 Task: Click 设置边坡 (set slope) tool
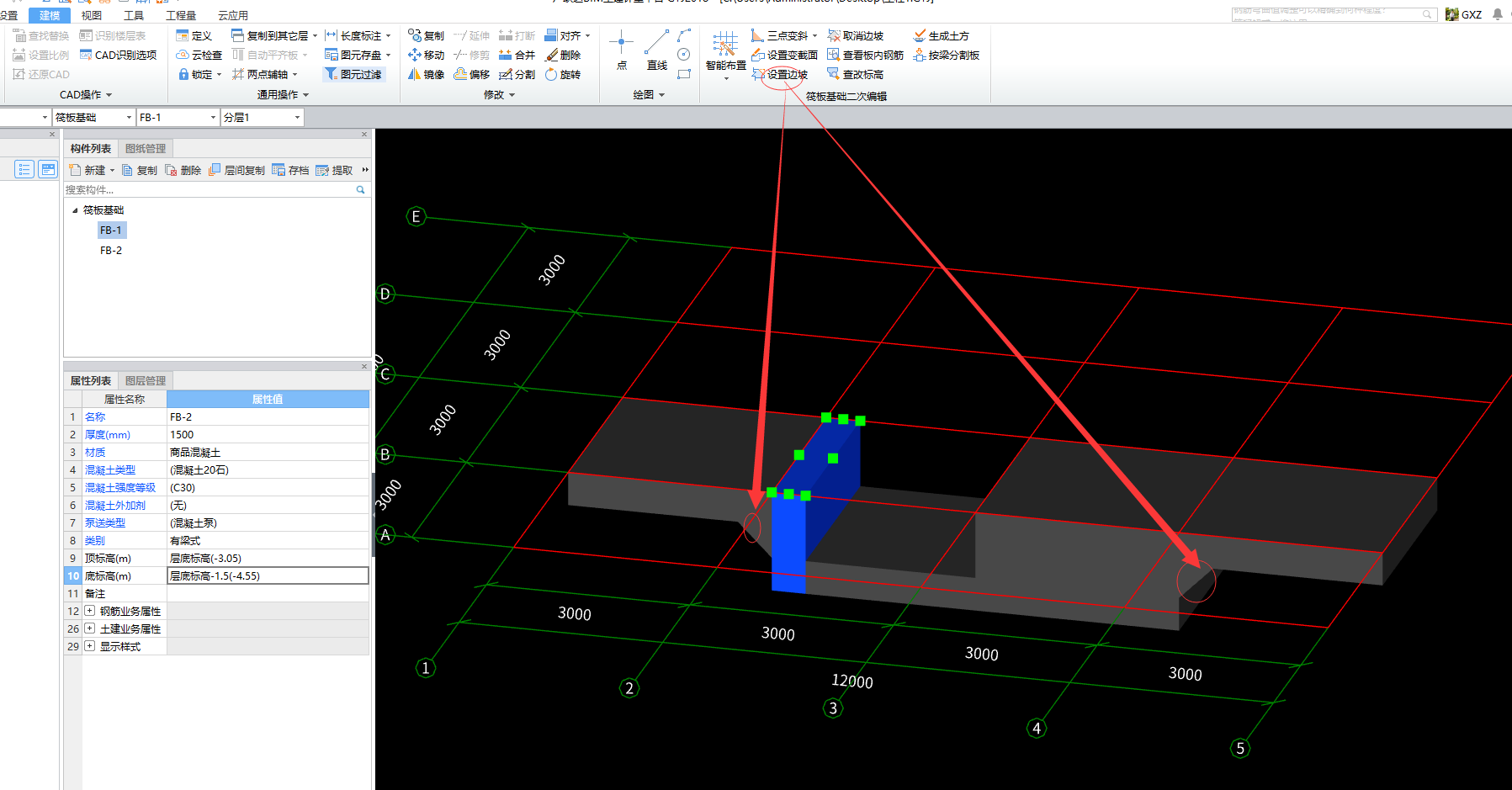(780, 74)
